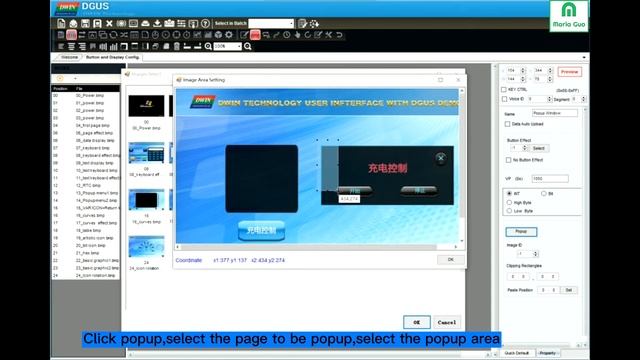Screen dimensions: 640x360
Task: Click the Set button beside Paste Position
Action: (x=569, y=290)
